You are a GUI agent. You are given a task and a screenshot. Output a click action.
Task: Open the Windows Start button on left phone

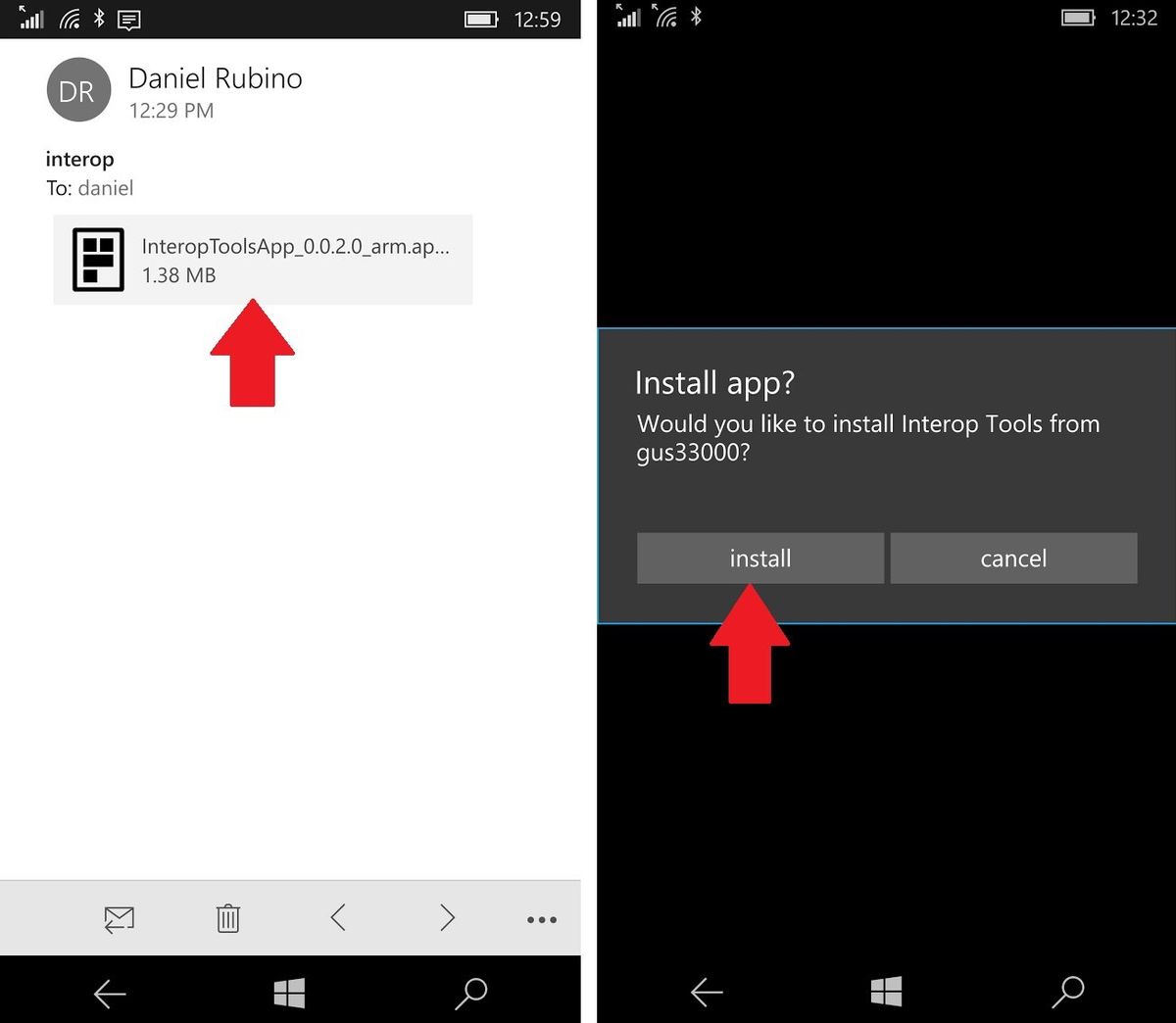tap(288, 993)
